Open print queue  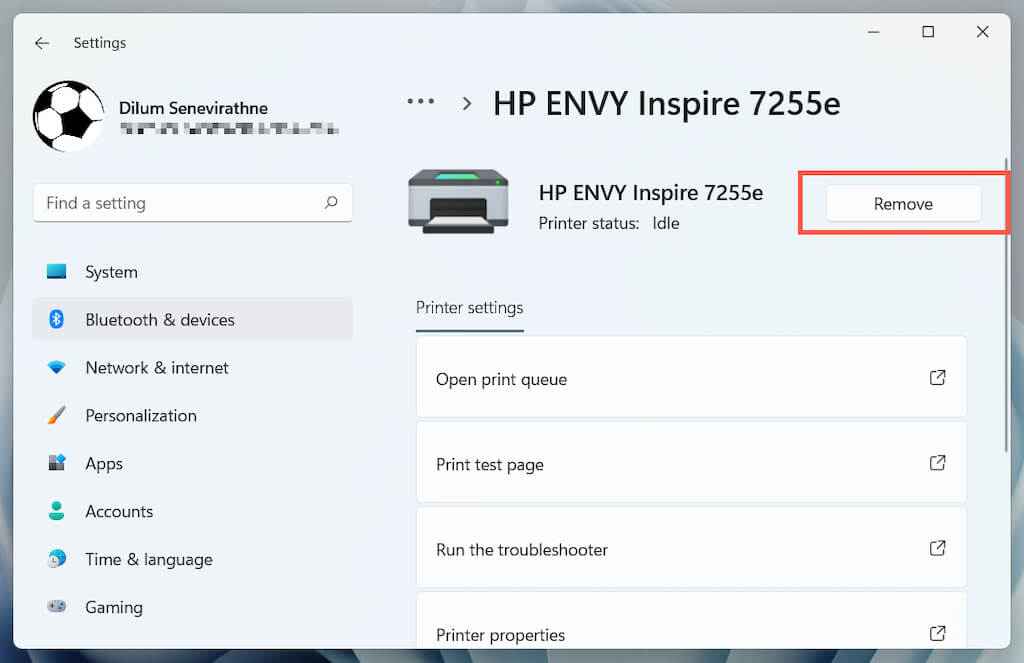click(691, 378)
